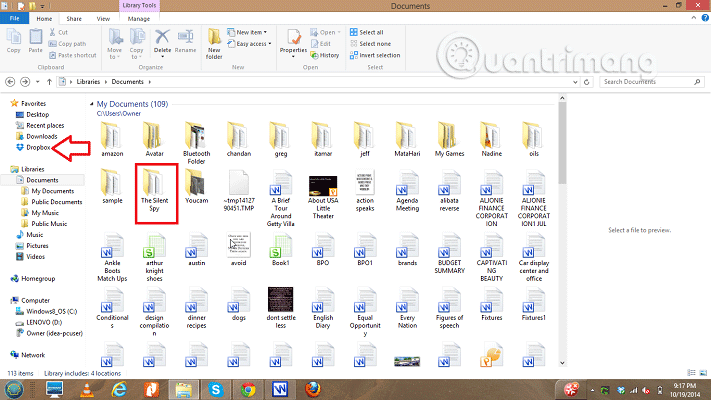Switch to details view in the status bar
Image resolution: width=711 pixels, height=400 pixels.
692,373
